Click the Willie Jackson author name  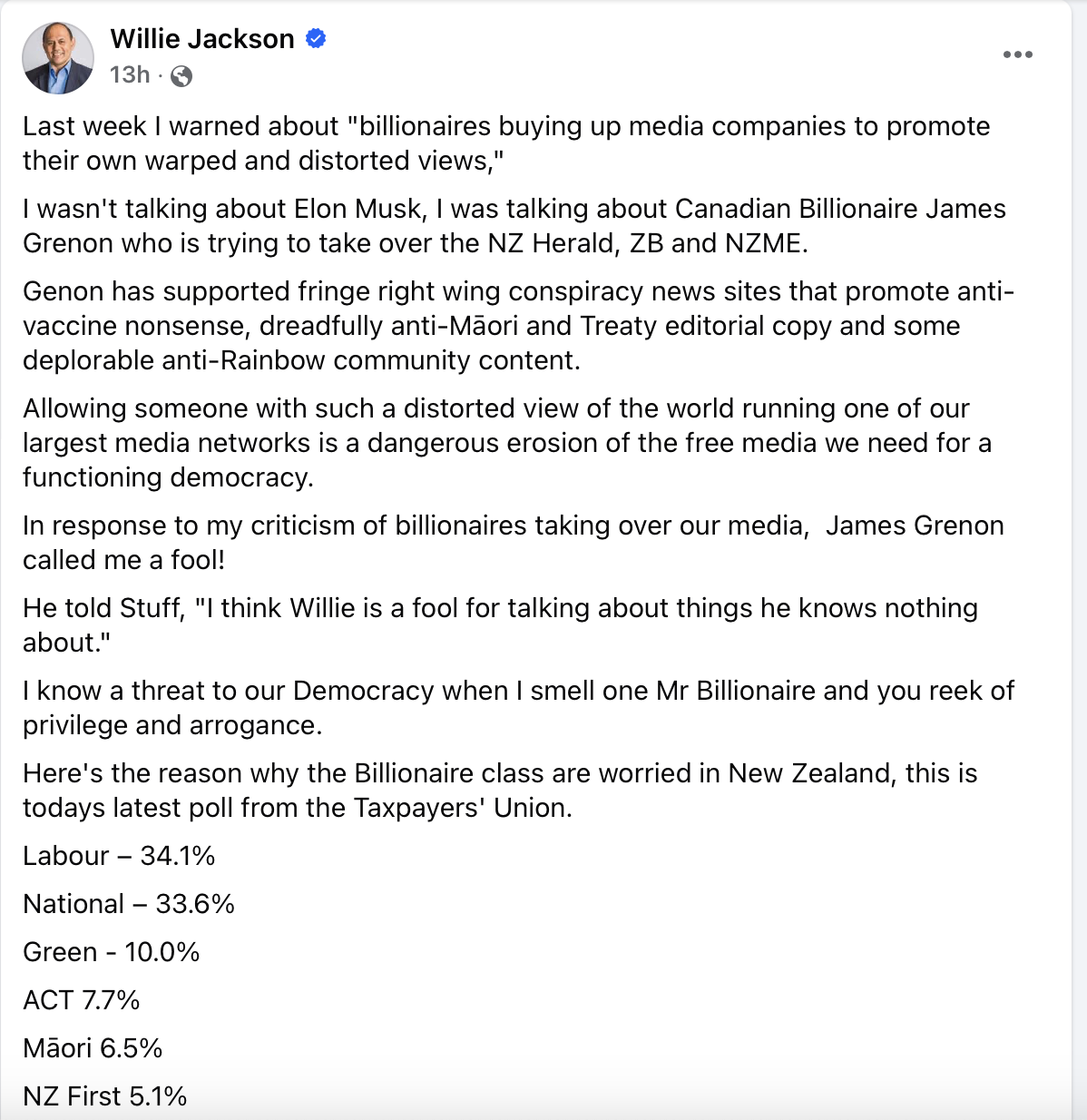pos(202,39)
